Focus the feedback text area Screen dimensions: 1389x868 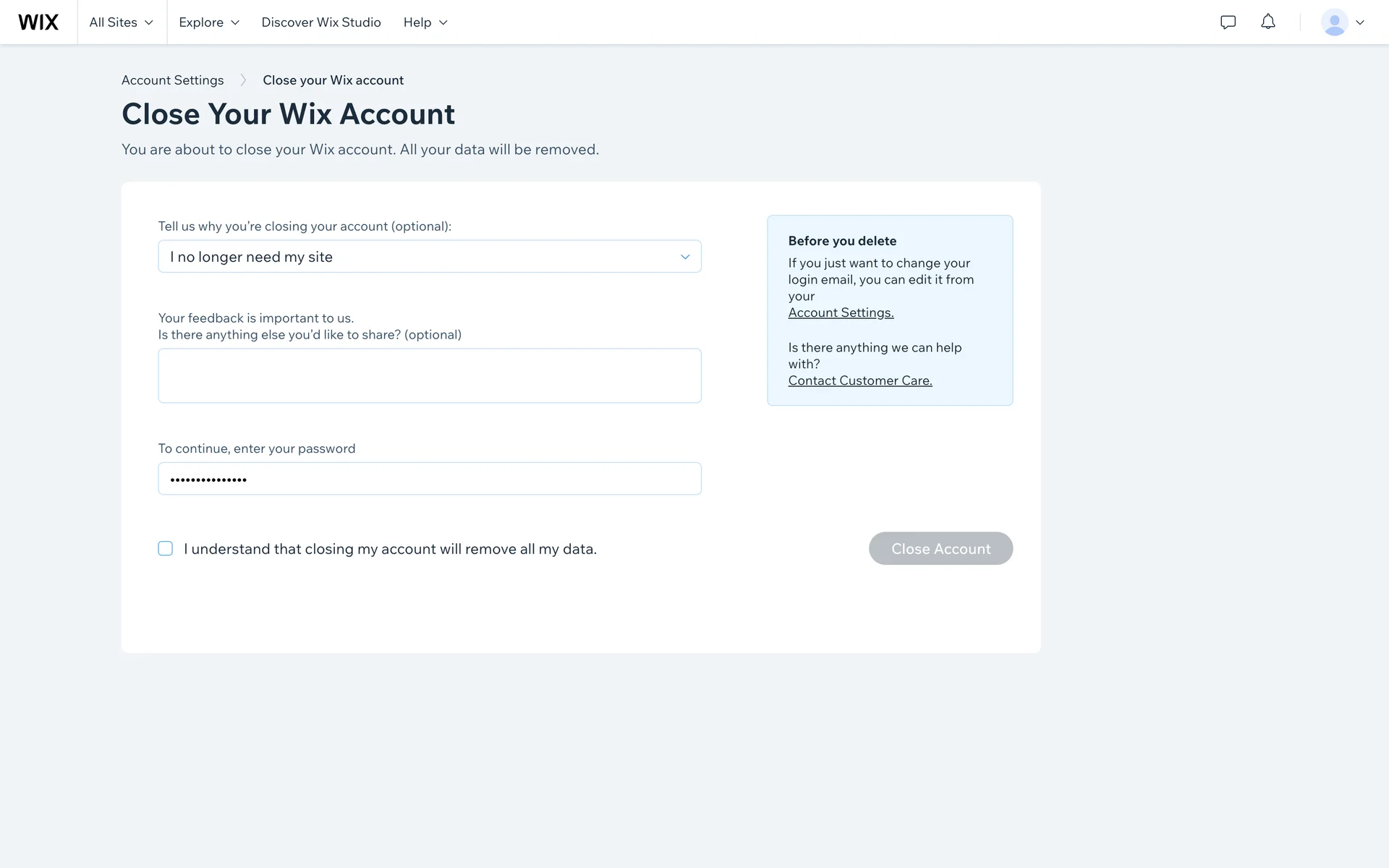tap(430, 376)
